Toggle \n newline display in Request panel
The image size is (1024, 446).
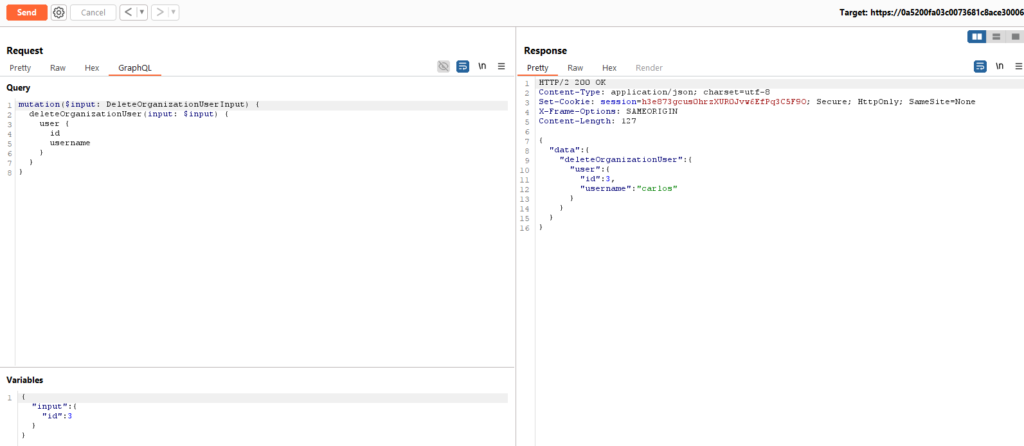click(482, 66)
